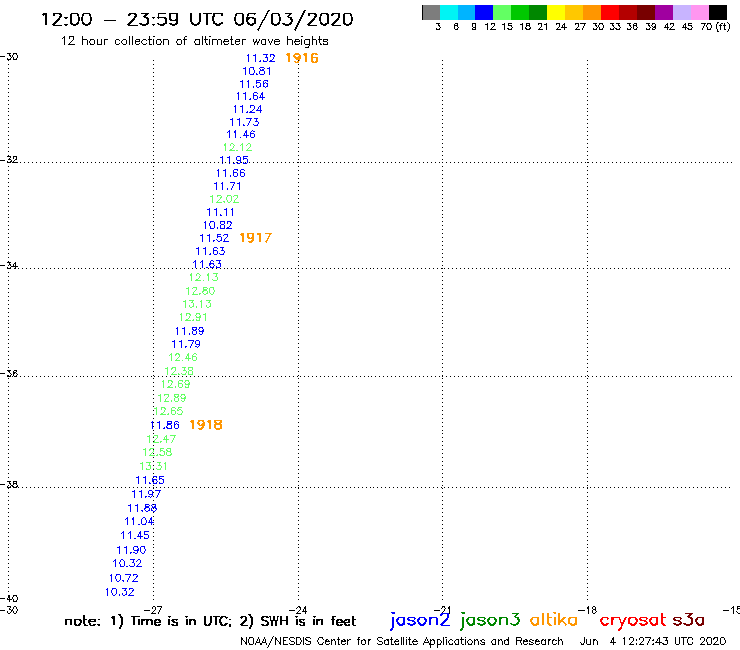Screen dimensions: 740x650
Task: Click the NOAA/NESDIS Center footer credit
Action: (402, 642)
